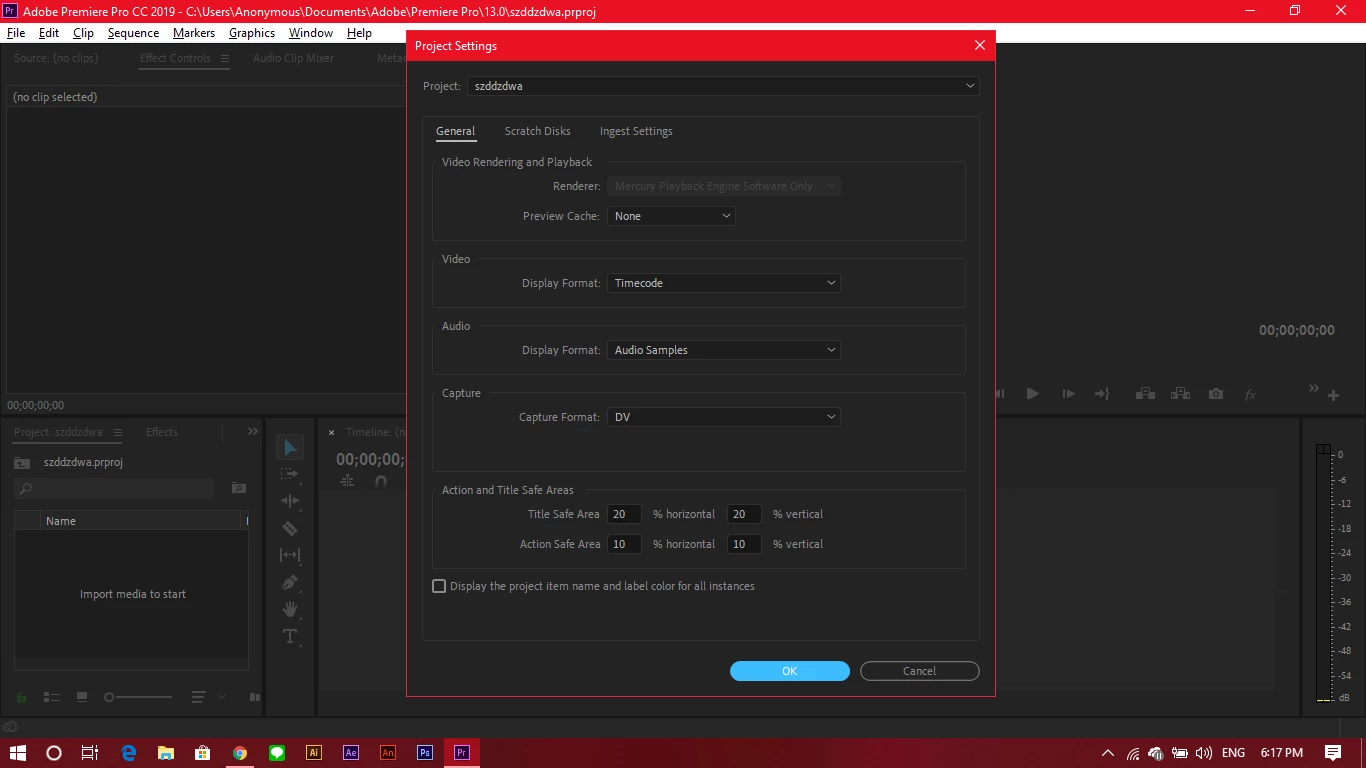
Task: Click the Export Frame camera icon
Action: [1216, 394]
